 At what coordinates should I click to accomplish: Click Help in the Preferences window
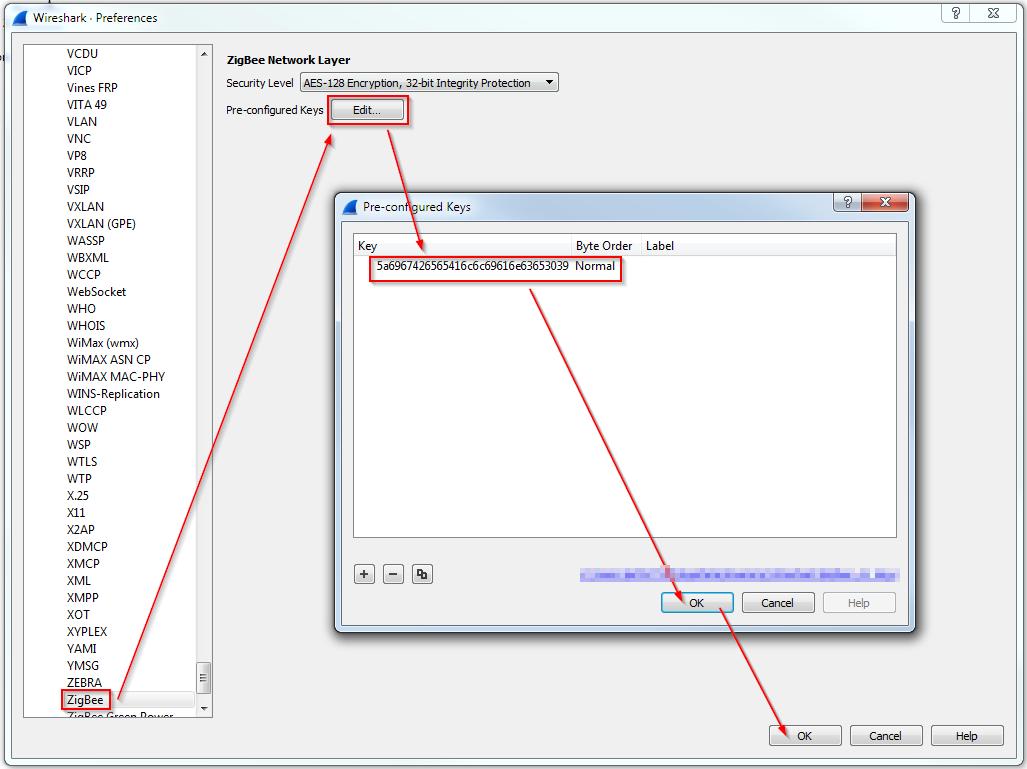pos(966,735)
